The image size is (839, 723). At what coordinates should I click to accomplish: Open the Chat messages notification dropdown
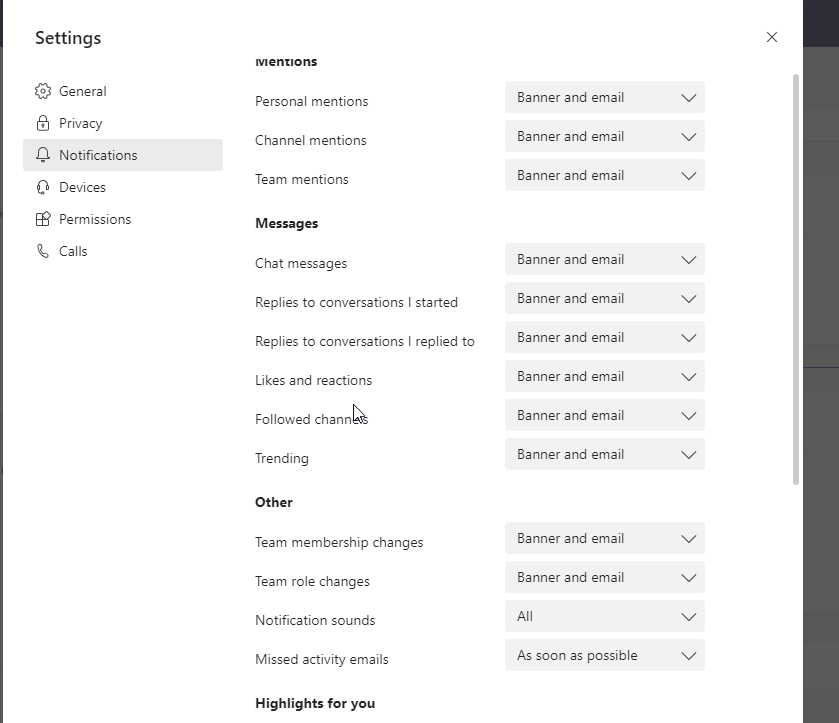point(604,260)
